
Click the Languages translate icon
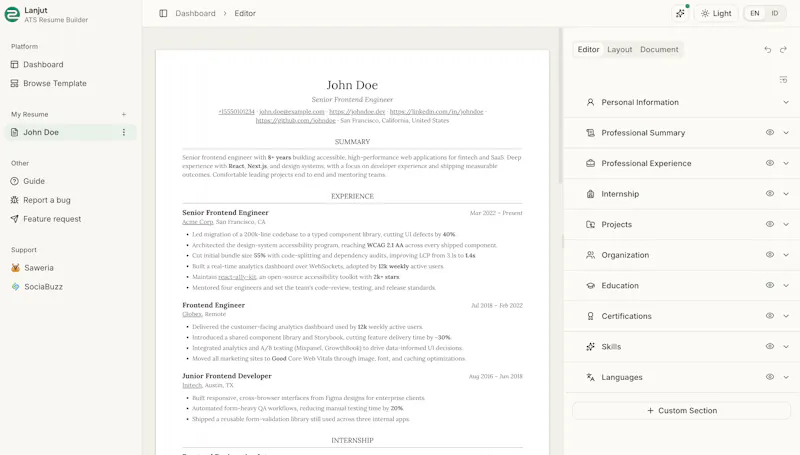click(x=590, y=377)
